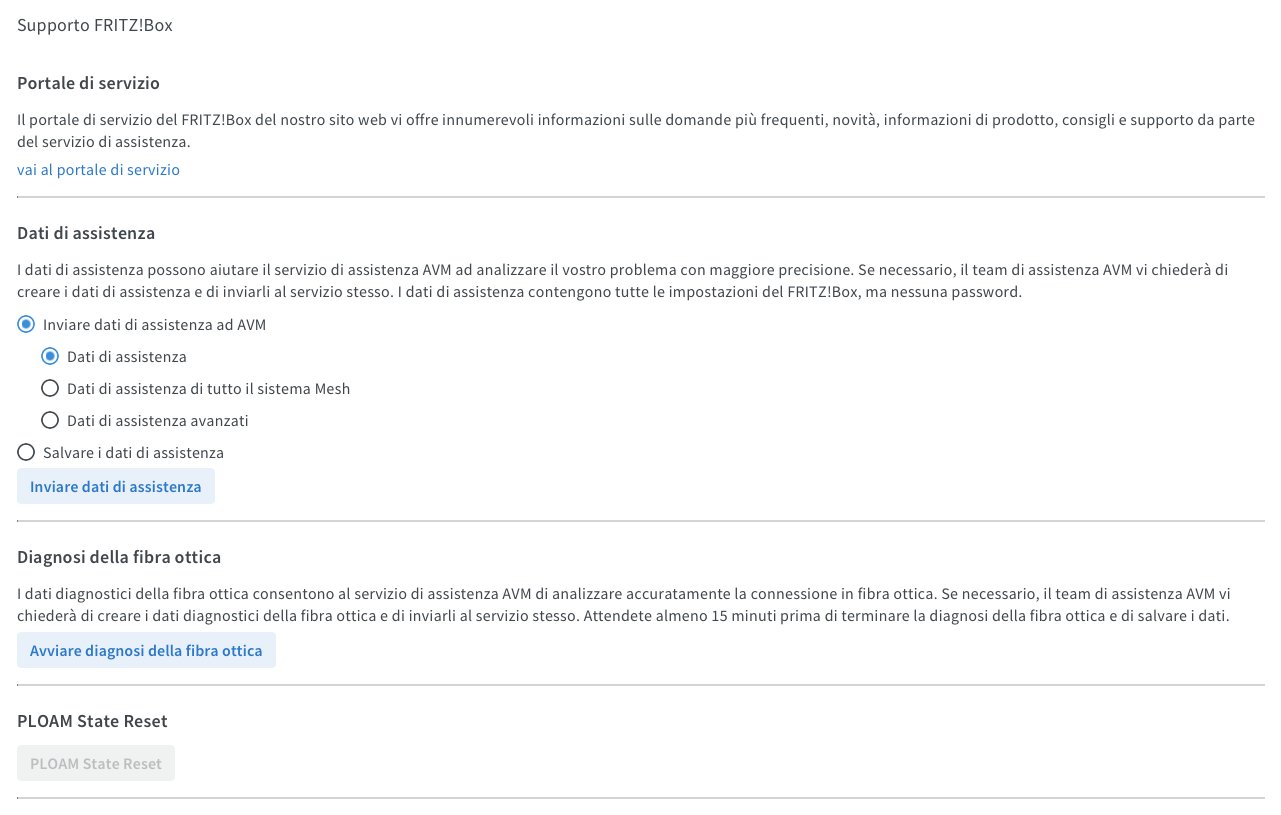This screenshot has height=815, width=1281.
Task: Click the greyed-out 'PLOAM State Reset' button
Action: click(x=96, y=764)
